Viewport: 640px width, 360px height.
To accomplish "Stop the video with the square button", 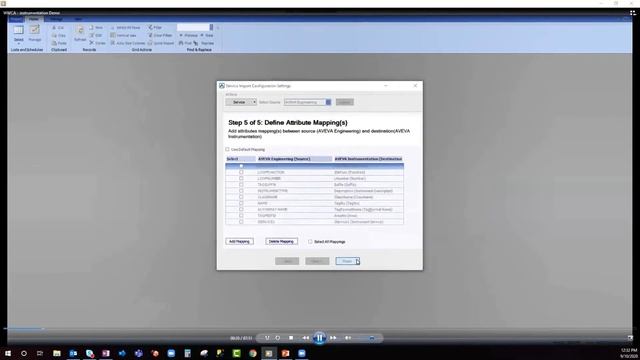I will point(291,338).
